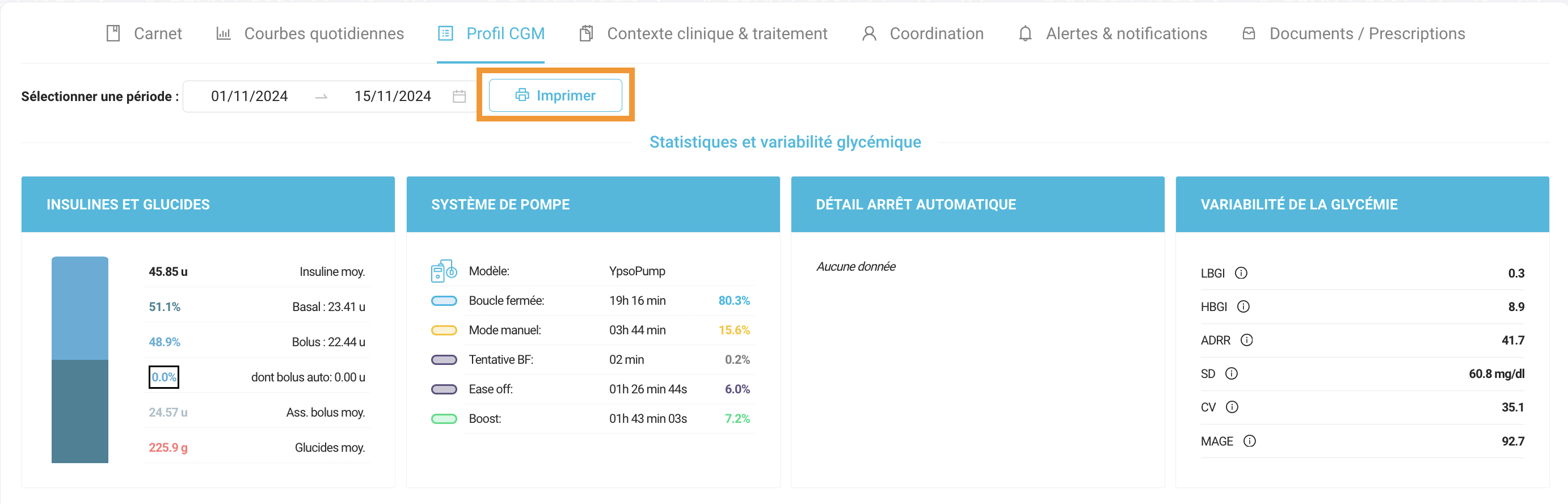
Task: Click the MAGE info icon
Action: click(1250, 442)
